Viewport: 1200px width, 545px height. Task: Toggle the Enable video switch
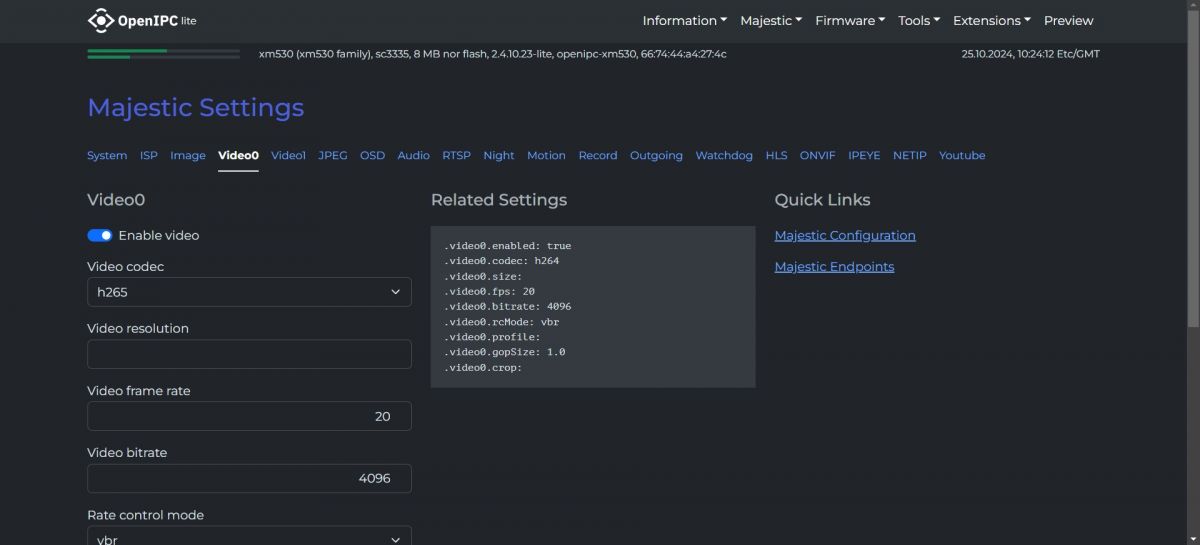tap(100, 235)
